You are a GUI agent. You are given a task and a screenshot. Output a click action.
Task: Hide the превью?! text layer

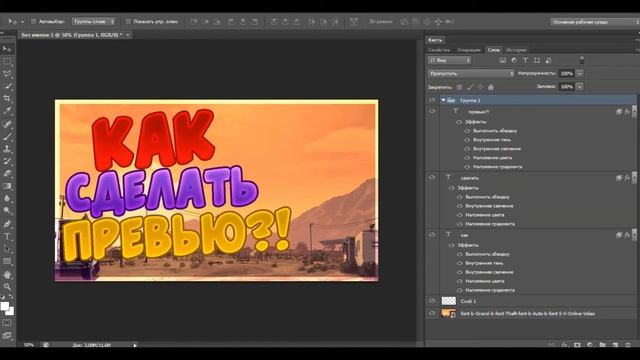(x=432, y=111)
